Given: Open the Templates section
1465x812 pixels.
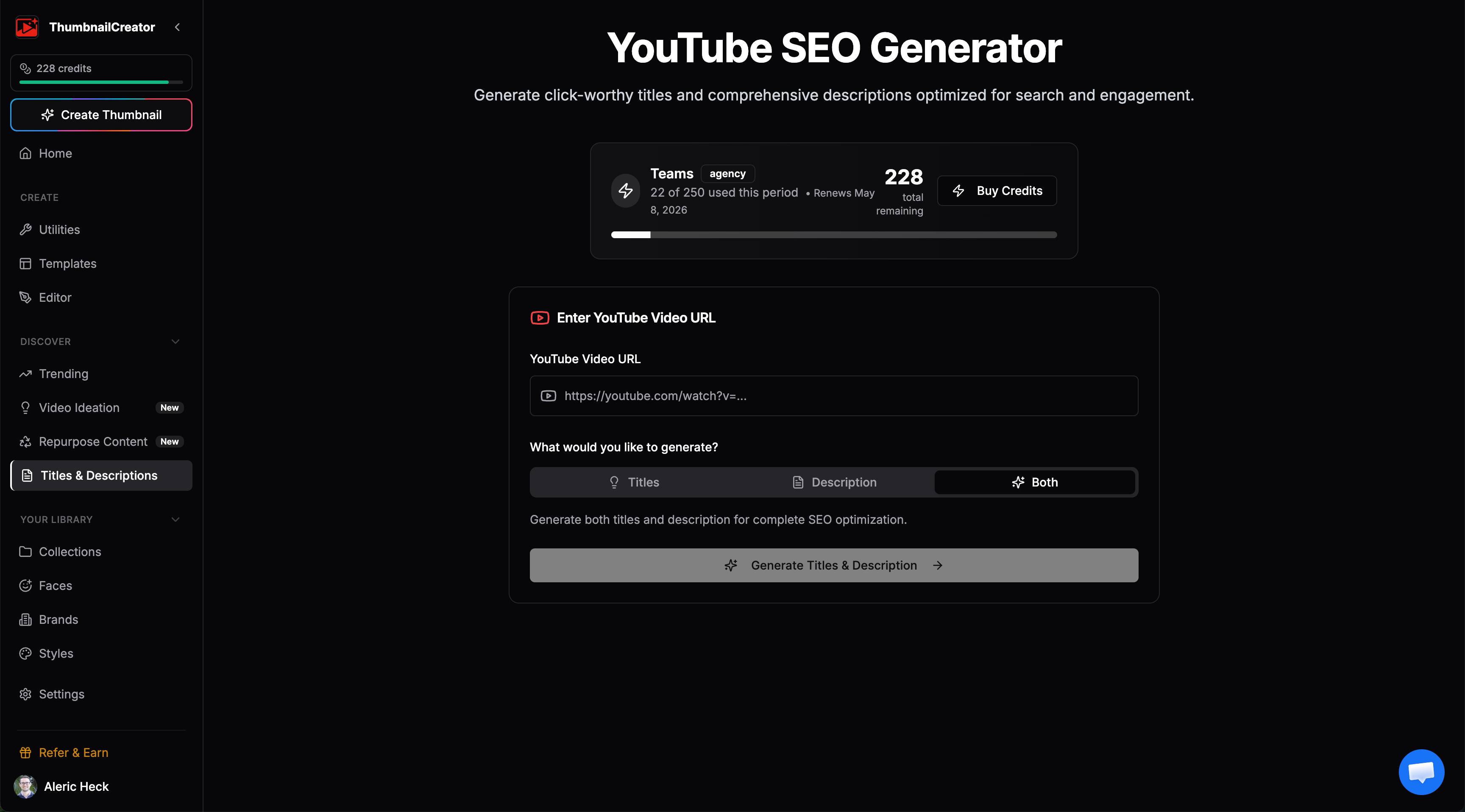Looking at the screenshot, I should (101, 263).
